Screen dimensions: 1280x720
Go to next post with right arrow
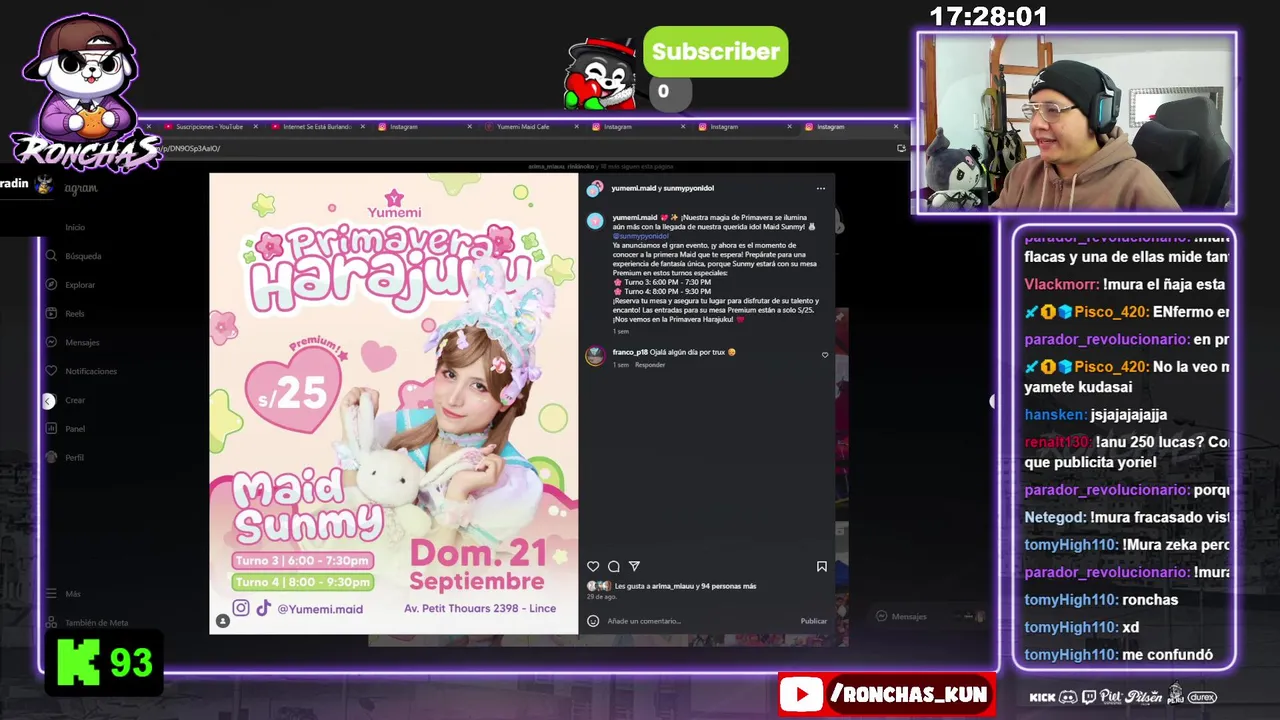coord(993,401)
